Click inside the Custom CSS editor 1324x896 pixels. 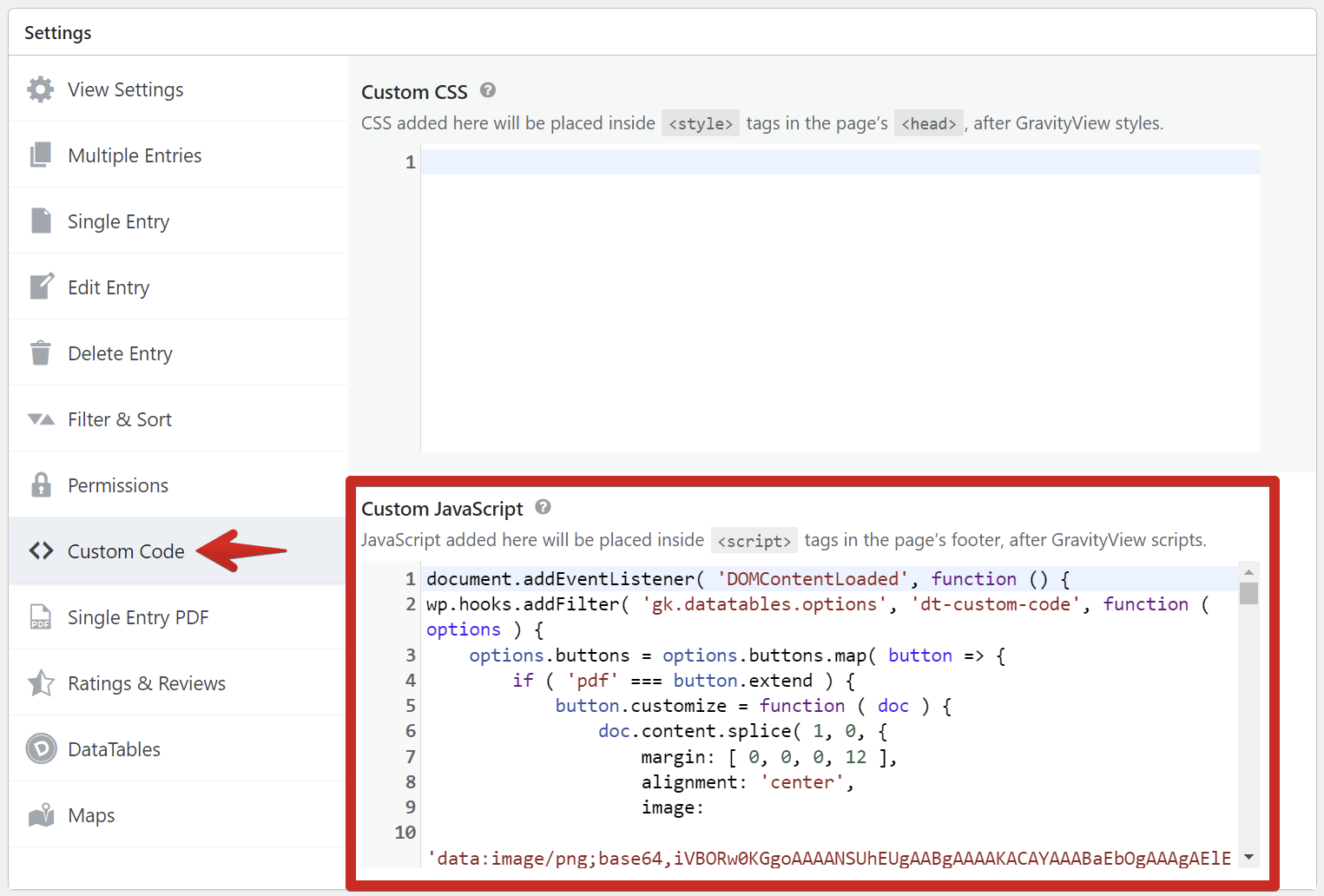(839, 295)
